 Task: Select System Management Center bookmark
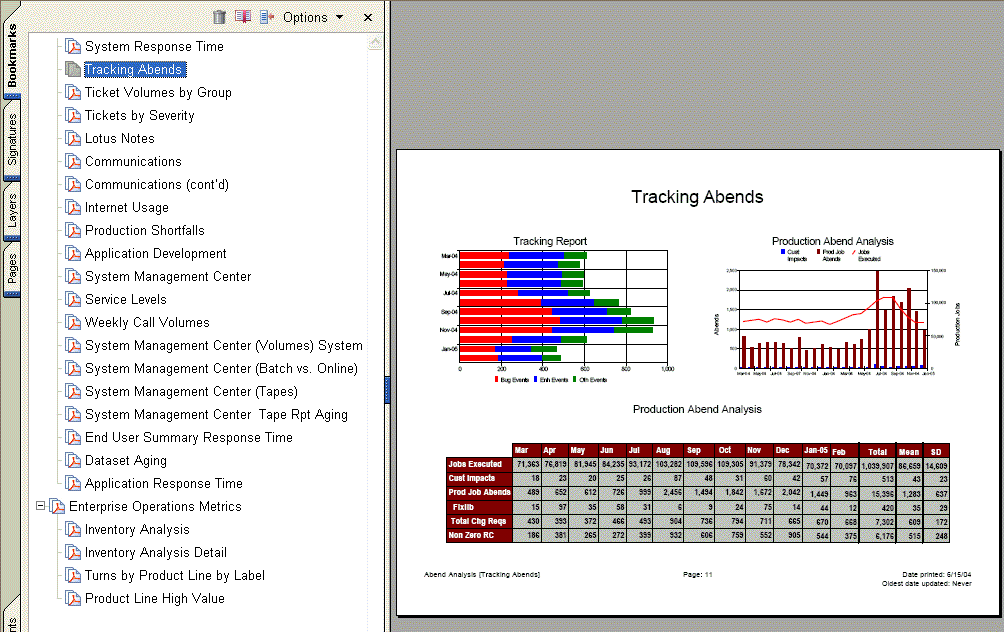168,277
